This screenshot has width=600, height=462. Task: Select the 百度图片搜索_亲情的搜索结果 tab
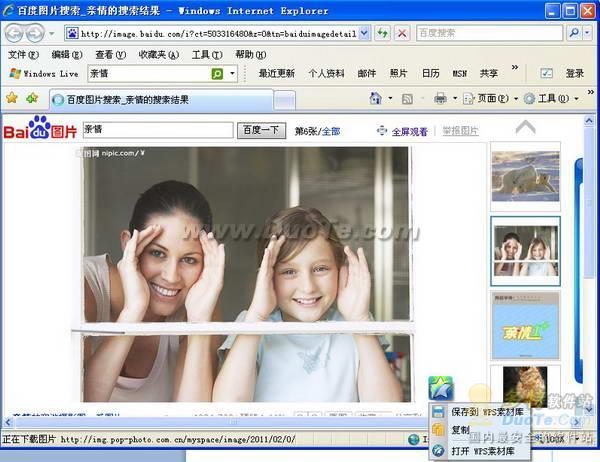click(x=161, y=100)
